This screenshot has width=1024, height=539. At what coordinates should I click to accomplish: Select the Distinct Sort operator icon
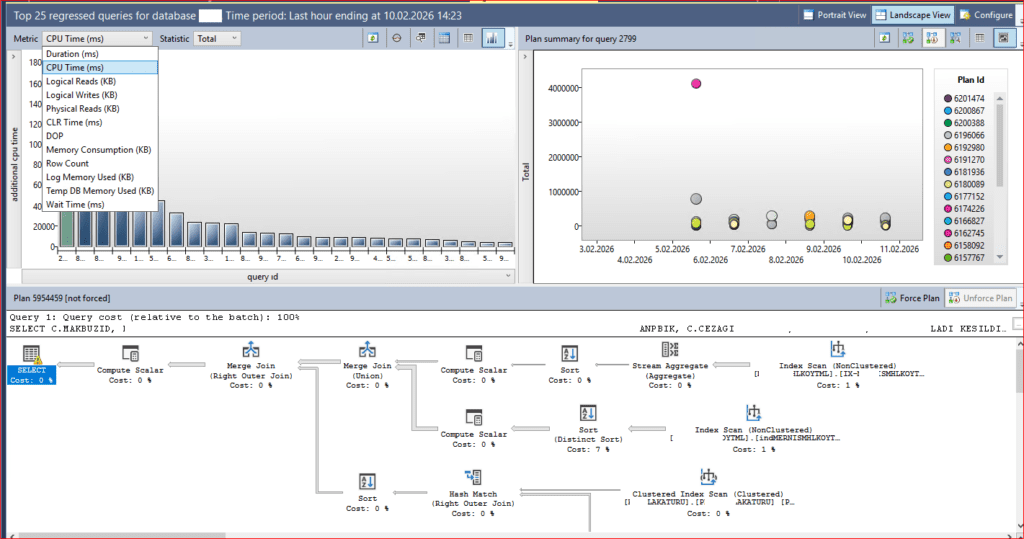tap(589, 413)
